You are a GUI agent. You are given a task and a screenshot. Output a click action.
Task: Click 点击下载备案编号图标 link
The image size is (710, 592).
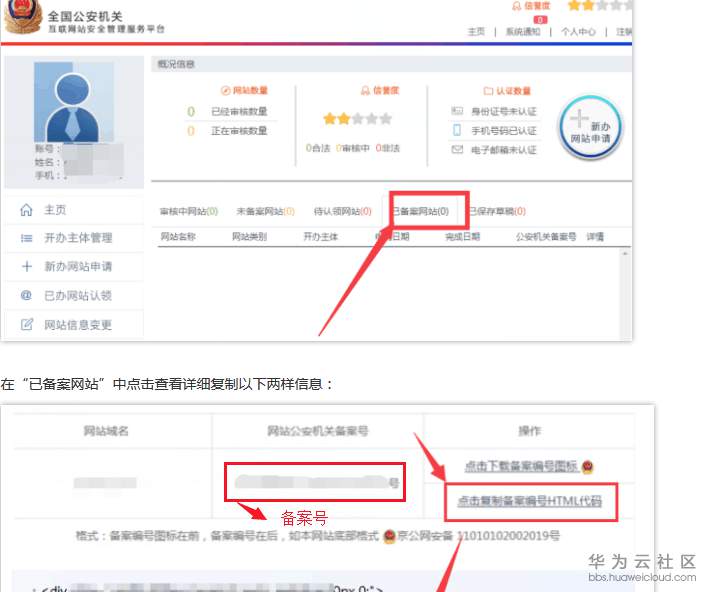[x=521, y=466]
